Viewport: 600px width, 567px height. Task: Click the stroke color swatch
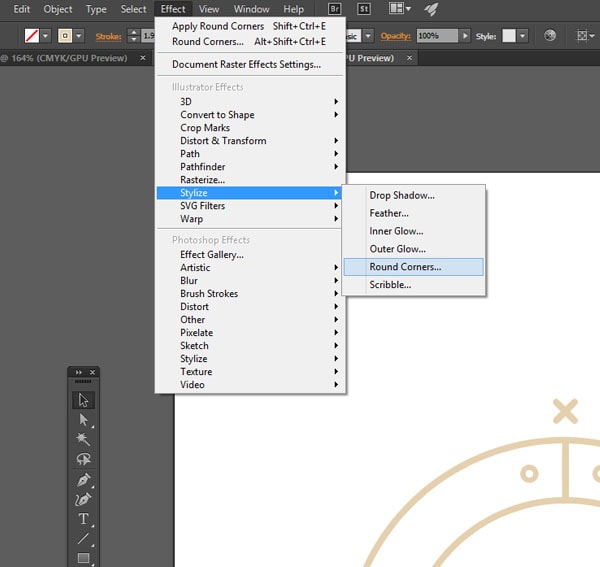(x=65, y=35)
